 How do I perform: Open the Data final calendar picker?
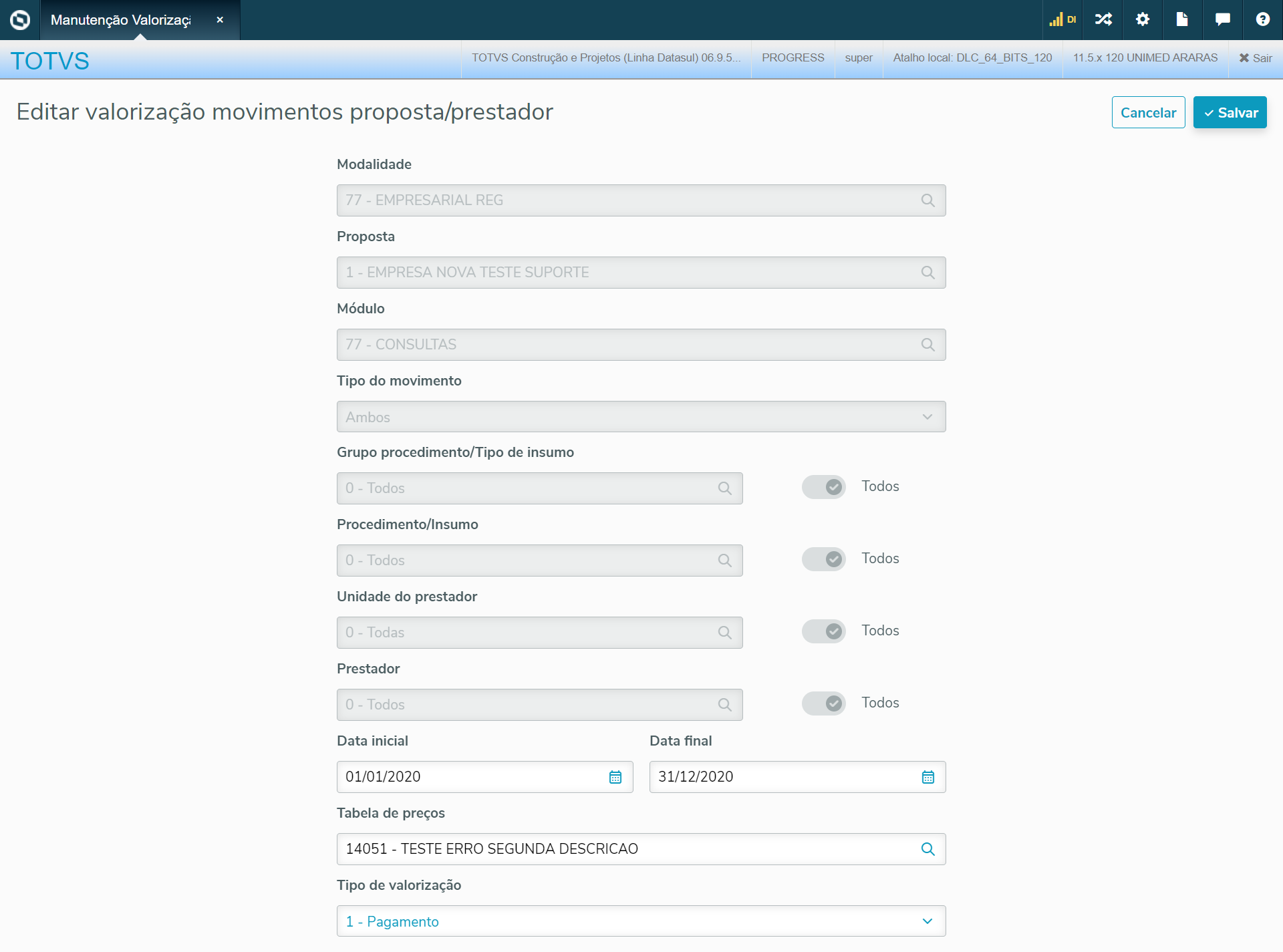pos(928,777)
